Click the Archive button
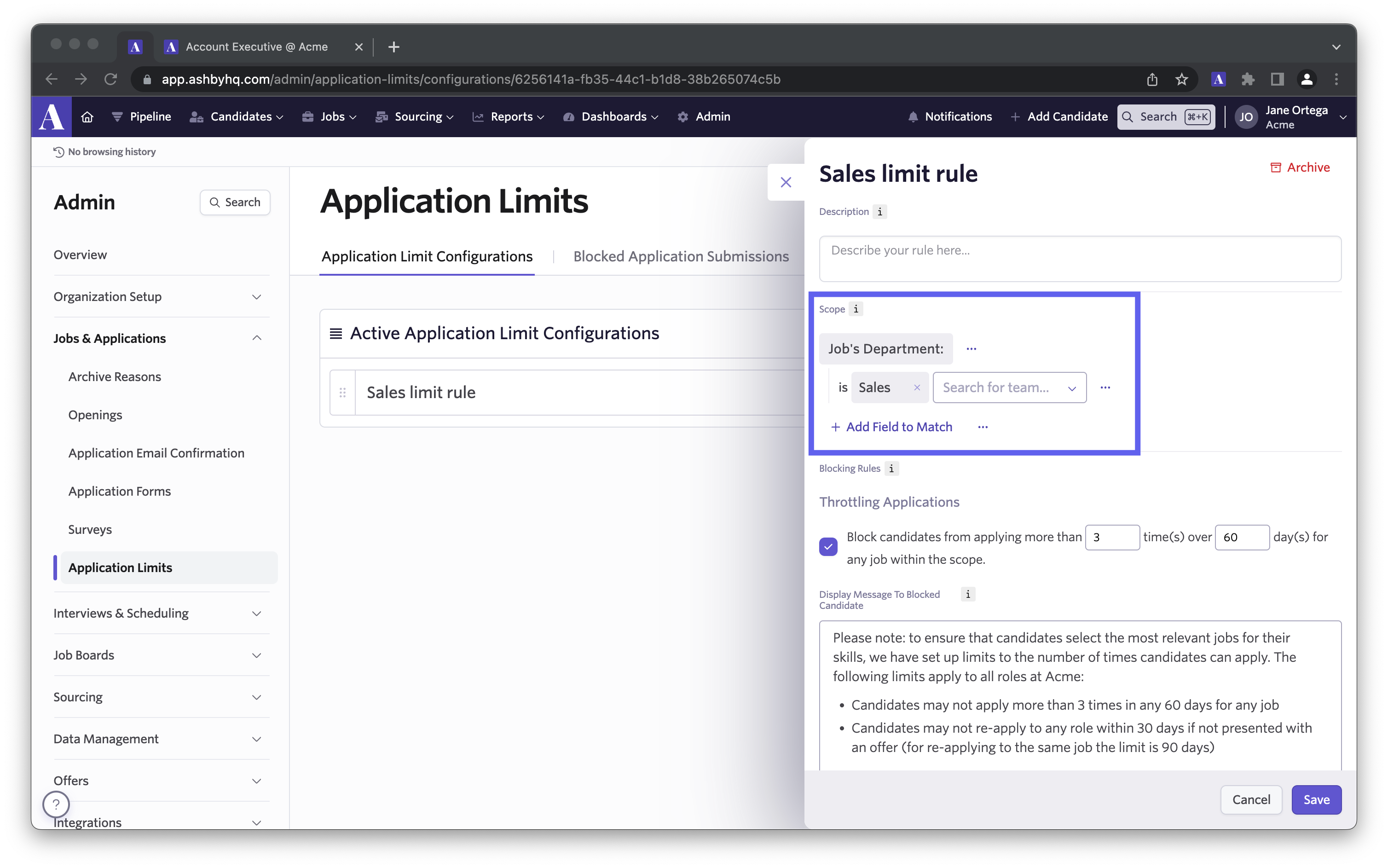 1300,168
